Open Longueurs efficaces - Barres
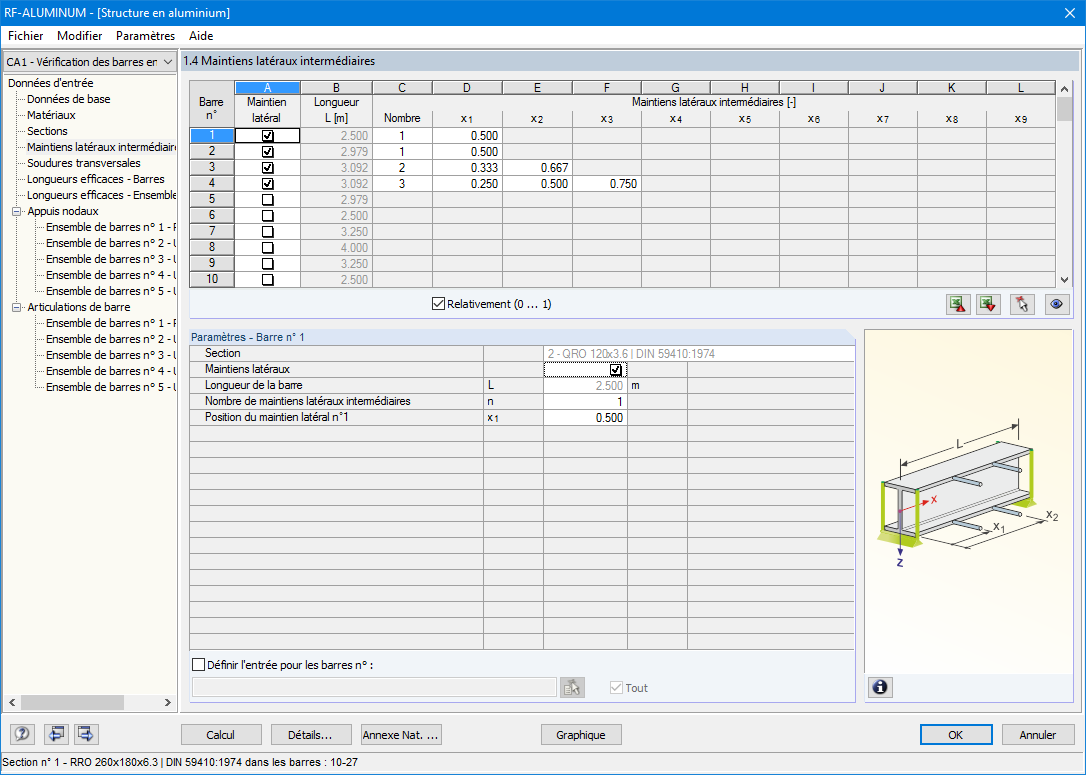1086x775 pixels. pyautogui.click(x=96, y=179)
